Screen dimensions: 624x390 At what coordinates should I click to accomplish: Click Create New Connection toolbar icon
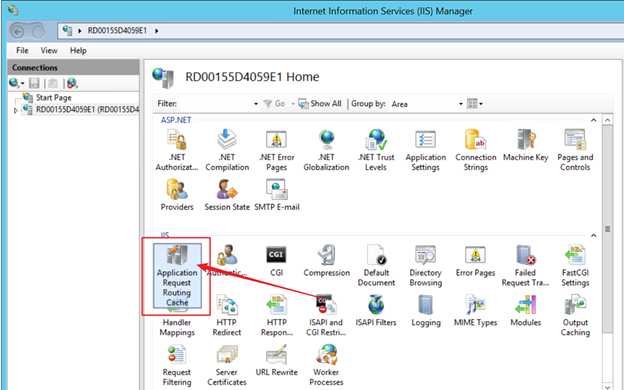16,83
